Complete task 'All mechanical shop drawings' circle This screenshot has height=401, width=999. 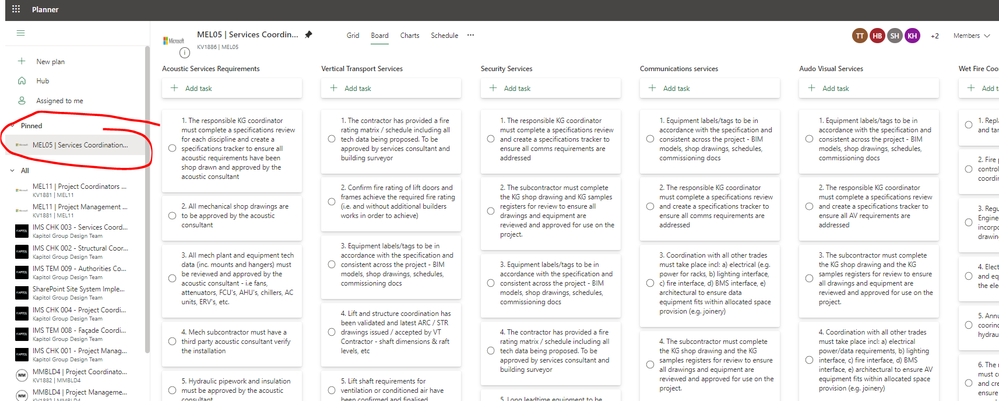[172, 216]
